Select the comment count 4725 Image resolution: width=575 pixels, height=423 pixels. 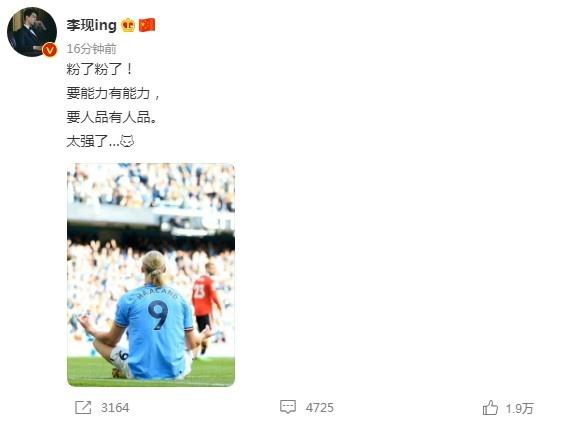[x=320, y=408]
